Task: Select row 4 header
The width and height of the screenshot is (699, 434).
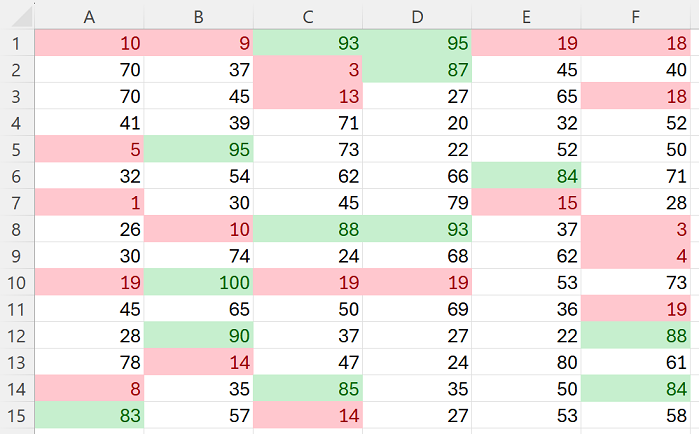Action: [x=17, y=123]
